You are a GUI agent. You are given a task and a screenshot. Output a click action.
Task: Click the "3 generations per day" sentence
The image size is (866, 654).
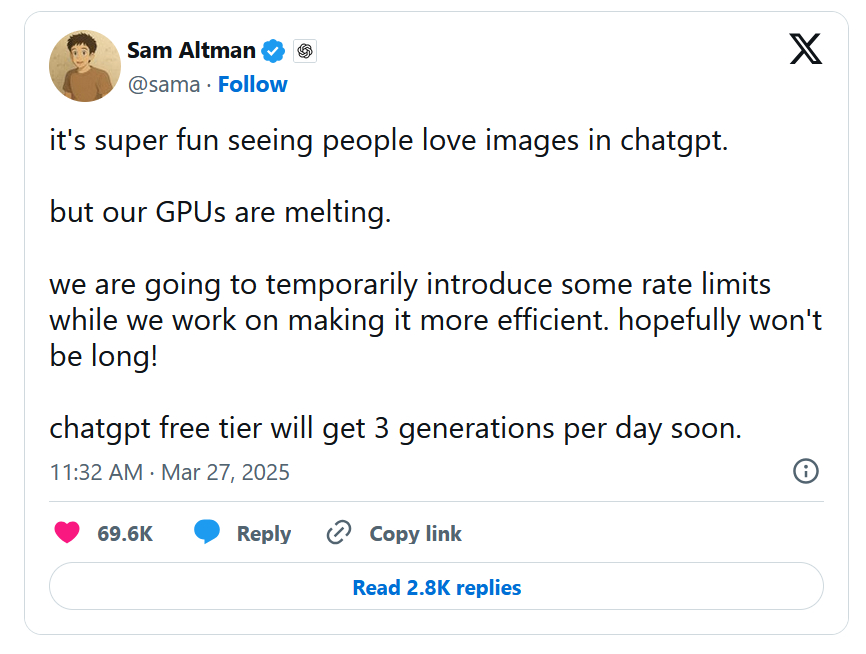coord(396,429)
